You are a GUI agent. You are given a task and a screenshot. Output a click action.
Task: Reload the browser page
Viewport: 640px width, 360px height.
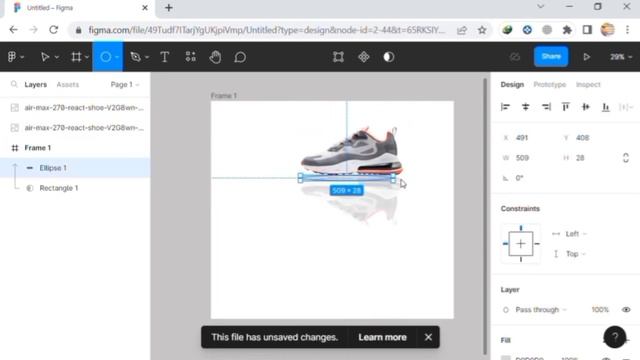click(53, 30)
